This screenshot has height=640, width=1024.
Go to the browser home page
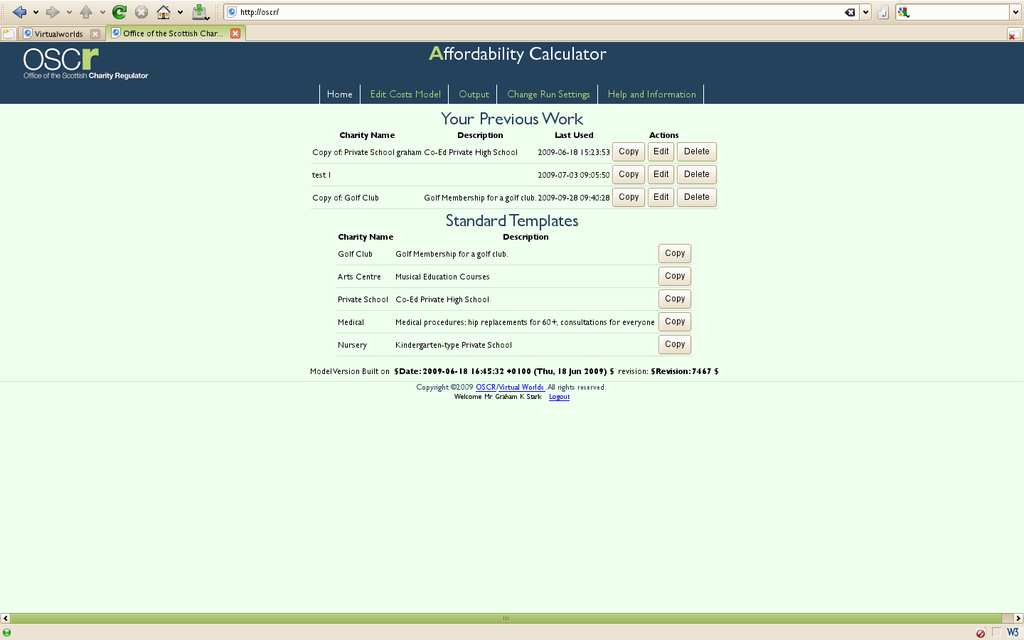[x=161, y=12]
